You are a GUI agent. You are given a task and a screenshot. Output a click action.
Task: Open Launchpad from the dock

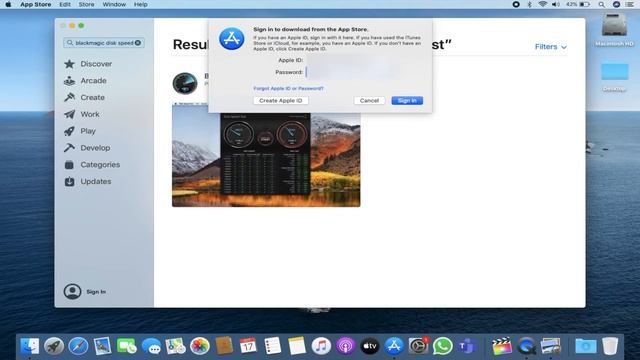[x=54, y=346]
